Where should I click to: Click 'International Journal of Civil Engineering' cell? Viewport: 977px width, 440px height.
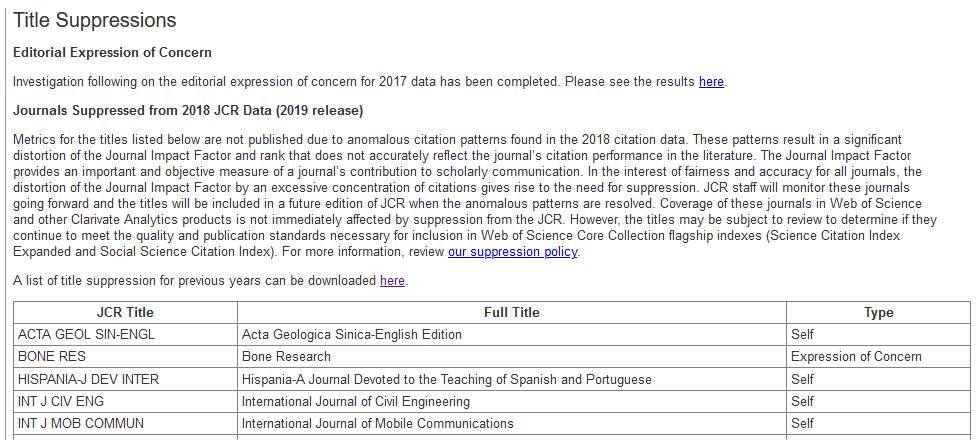(x=512, y=401)
